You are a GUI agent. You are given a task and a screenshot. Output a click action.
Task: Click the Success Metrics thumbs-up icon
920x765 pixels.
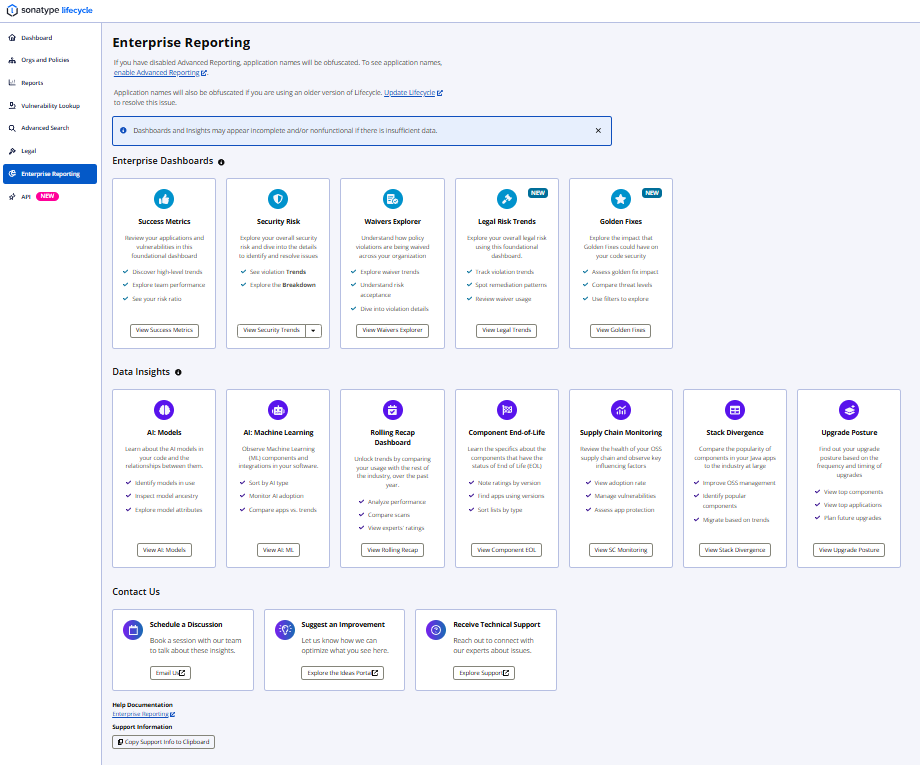(164, 199)
